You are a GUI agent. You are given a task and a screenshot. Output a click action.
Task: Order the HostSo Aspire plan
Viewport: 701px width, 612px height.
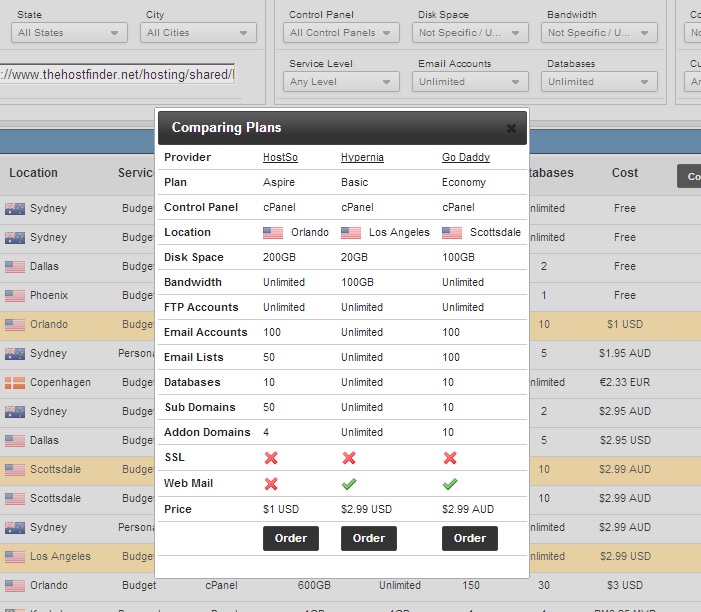point(291,538)
